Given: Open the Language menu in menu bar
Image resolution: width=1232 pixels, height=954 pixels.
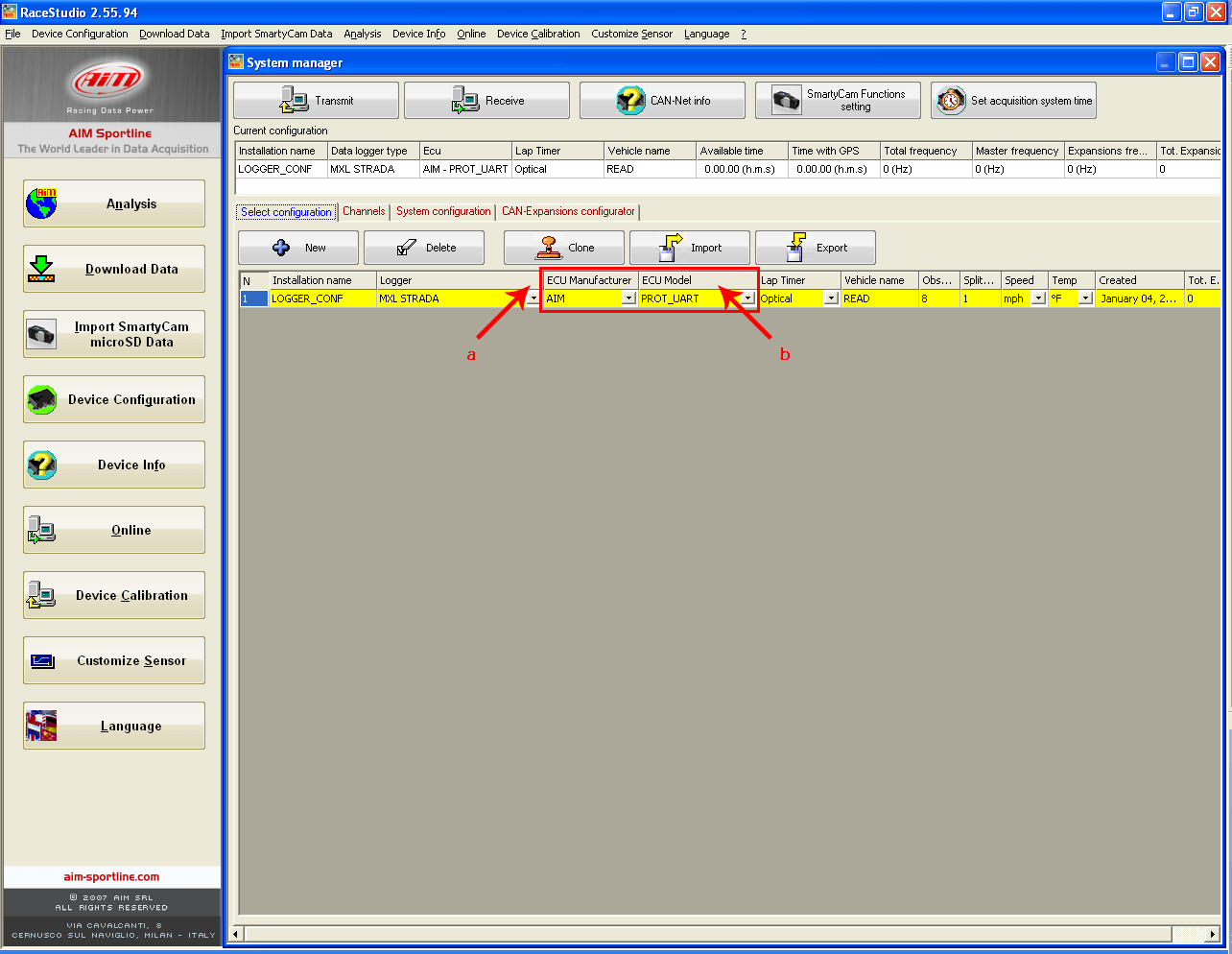Looking at the screenshot, I should pos(707,34).
